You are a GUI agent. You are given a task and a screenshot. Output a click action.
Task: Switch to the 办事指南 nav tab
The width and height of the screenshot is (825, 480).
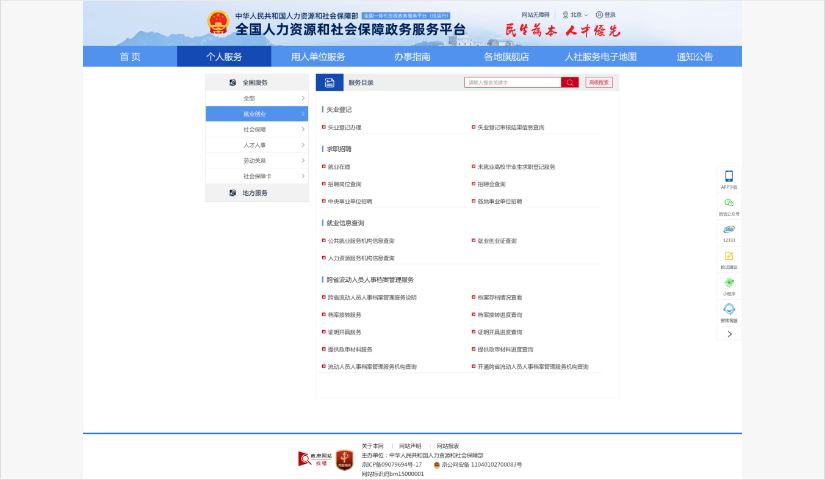pos(412,57)
